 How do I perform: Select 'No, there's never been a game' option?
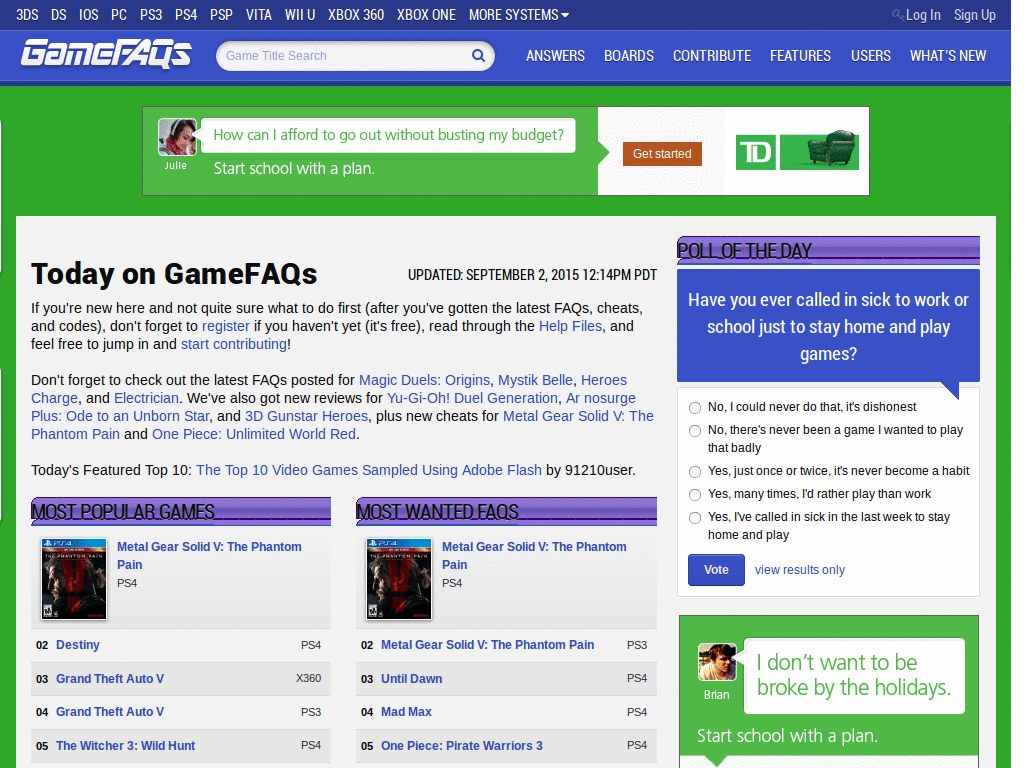[x=695, y=430]
